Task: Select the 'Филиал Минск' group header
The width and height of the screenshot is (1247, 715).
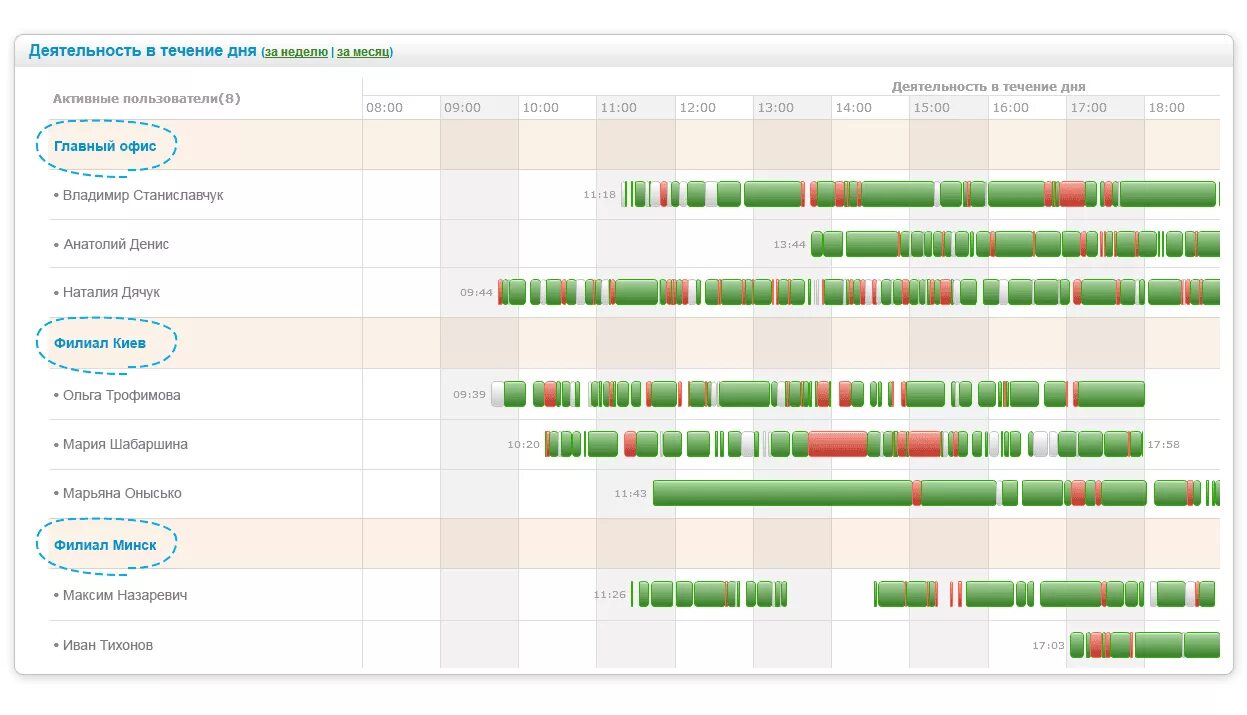Action: tap(105, 545)
